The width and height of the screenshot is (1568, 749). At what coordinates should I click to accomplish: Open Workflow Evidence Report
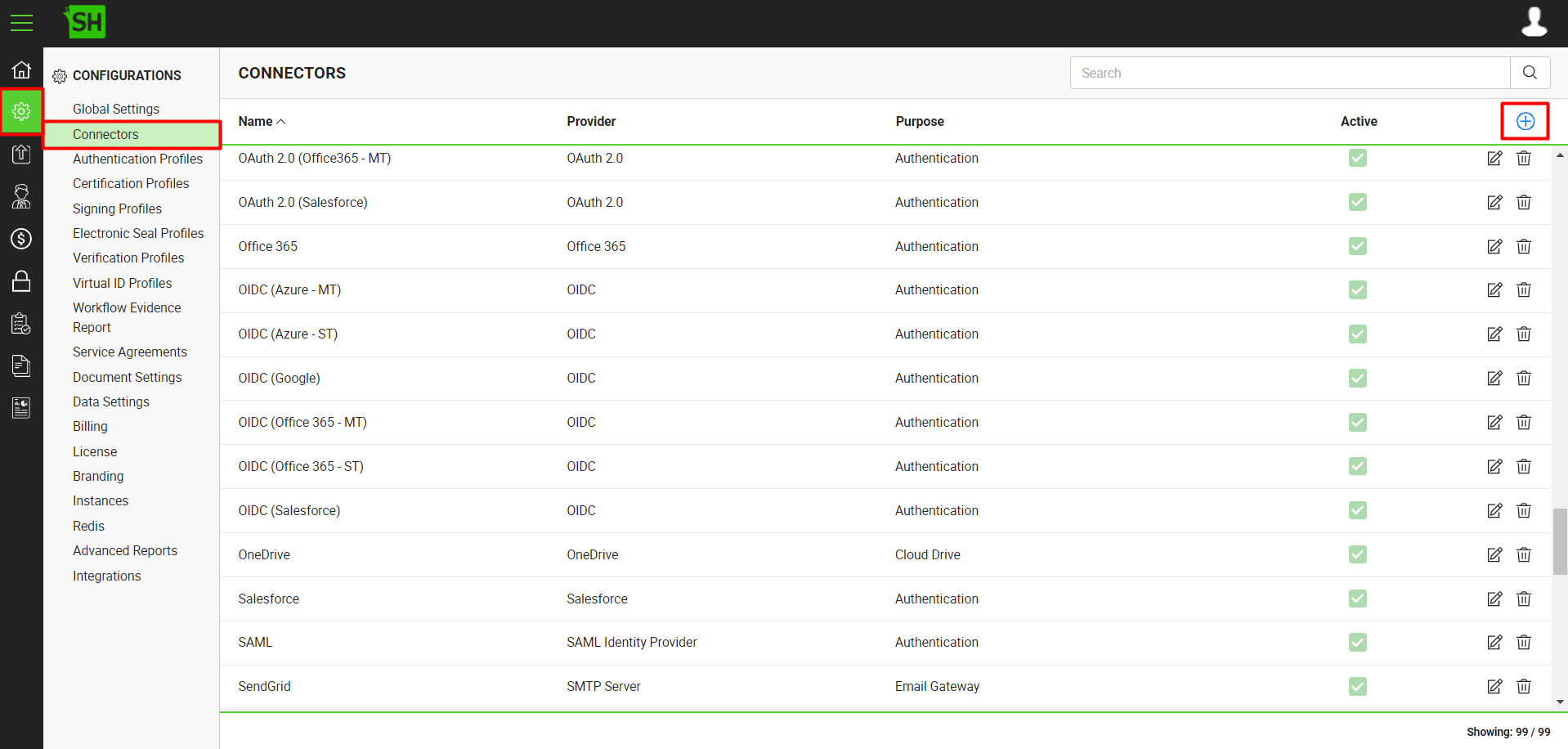(127, 317)
